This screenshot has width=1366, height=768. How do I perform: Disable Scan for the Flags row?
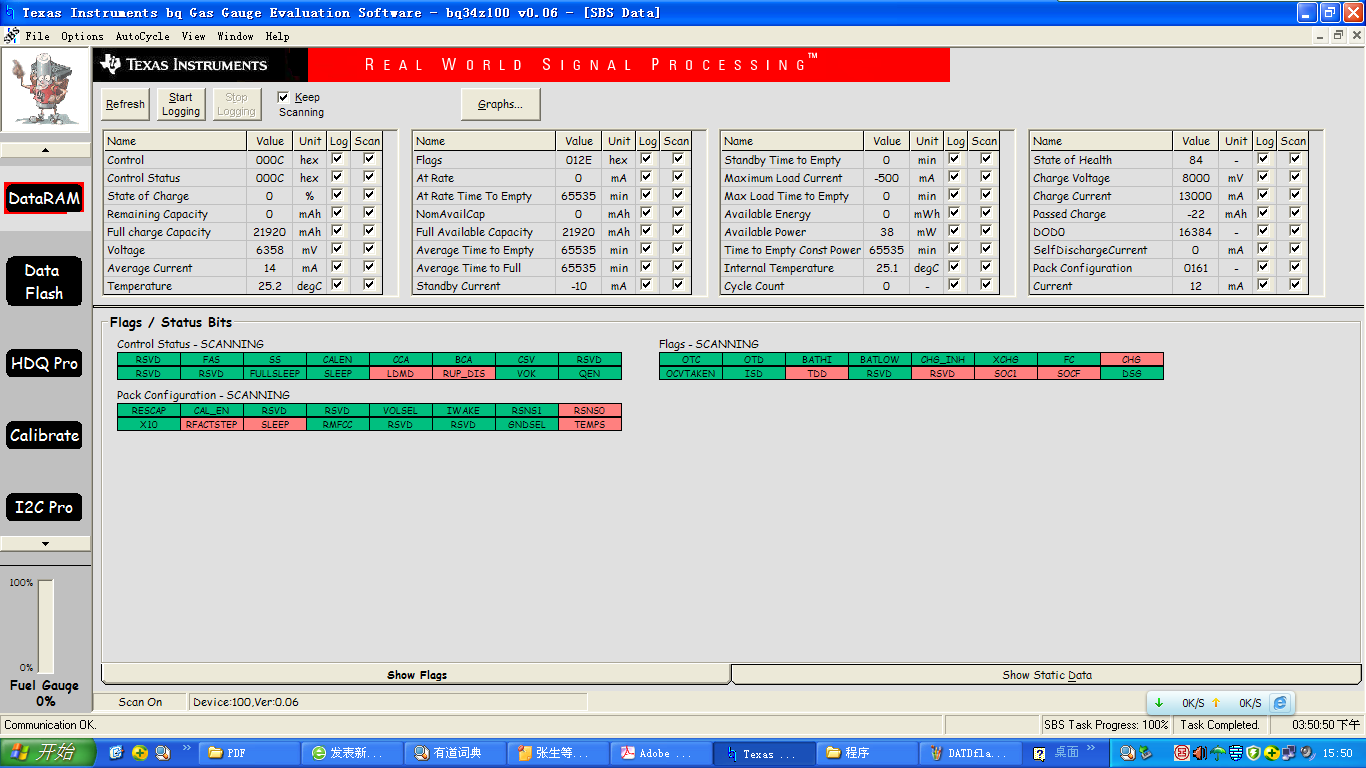coord(678,160)
